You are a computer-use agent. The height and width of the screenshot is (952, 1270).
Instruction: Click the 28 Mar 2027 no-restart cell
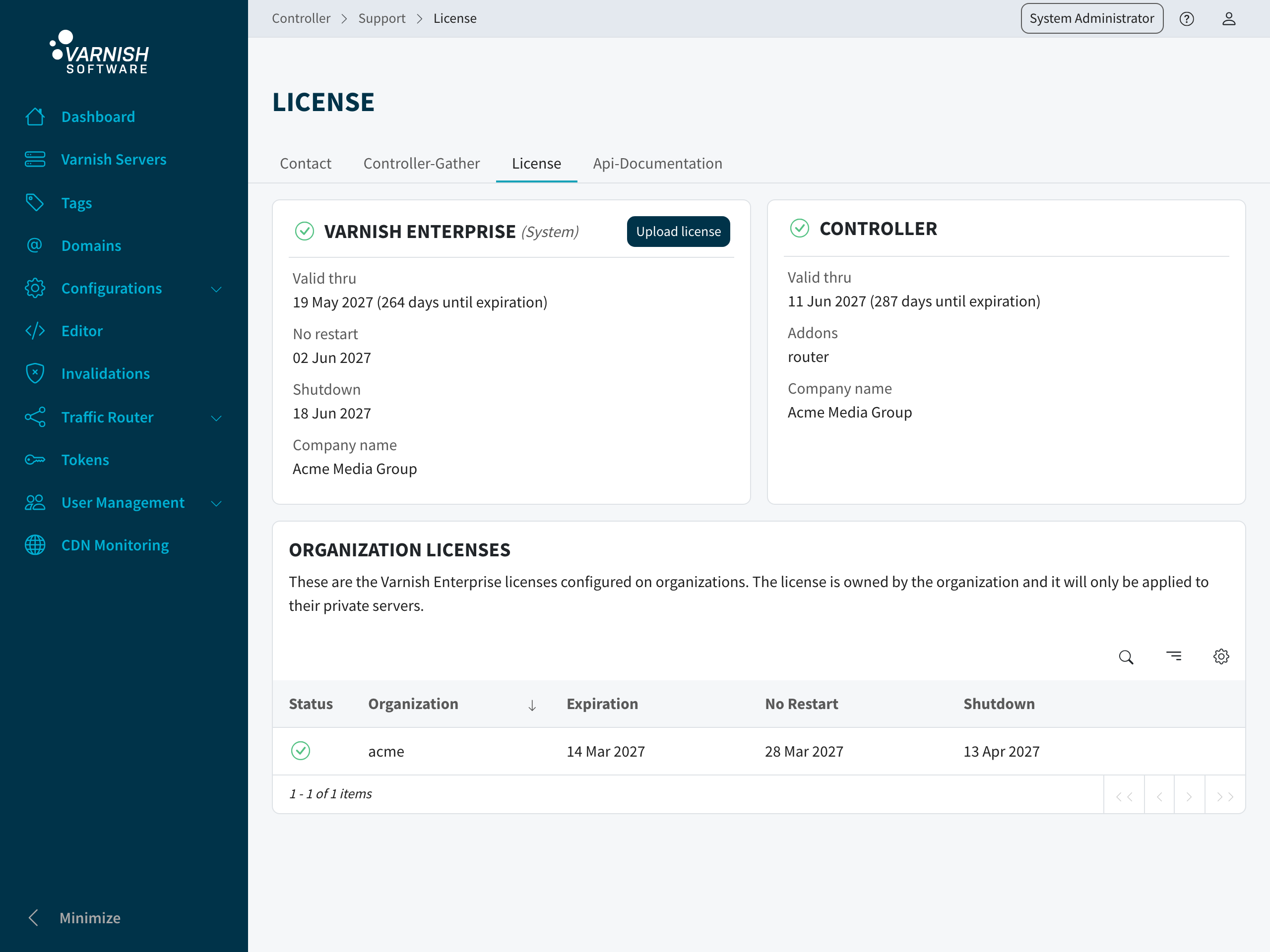(x=804, y=751)
